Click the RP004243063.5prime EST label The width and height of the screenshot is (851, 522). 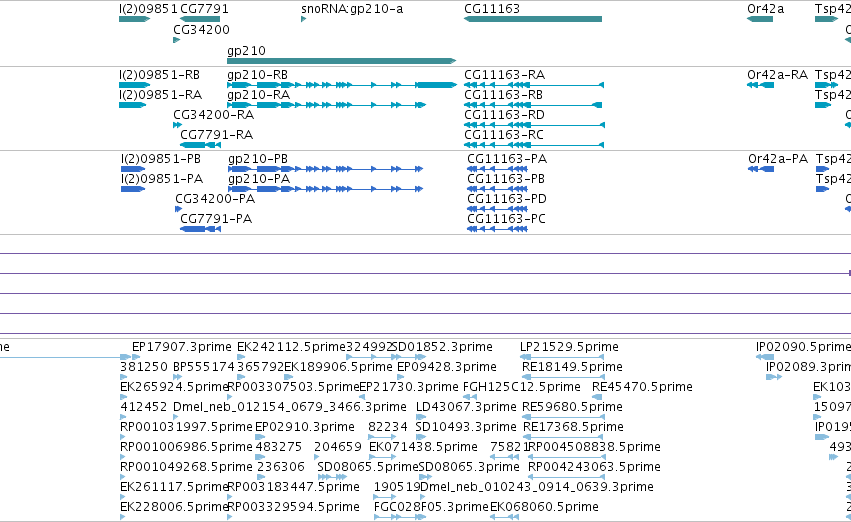tap(594, 467)
